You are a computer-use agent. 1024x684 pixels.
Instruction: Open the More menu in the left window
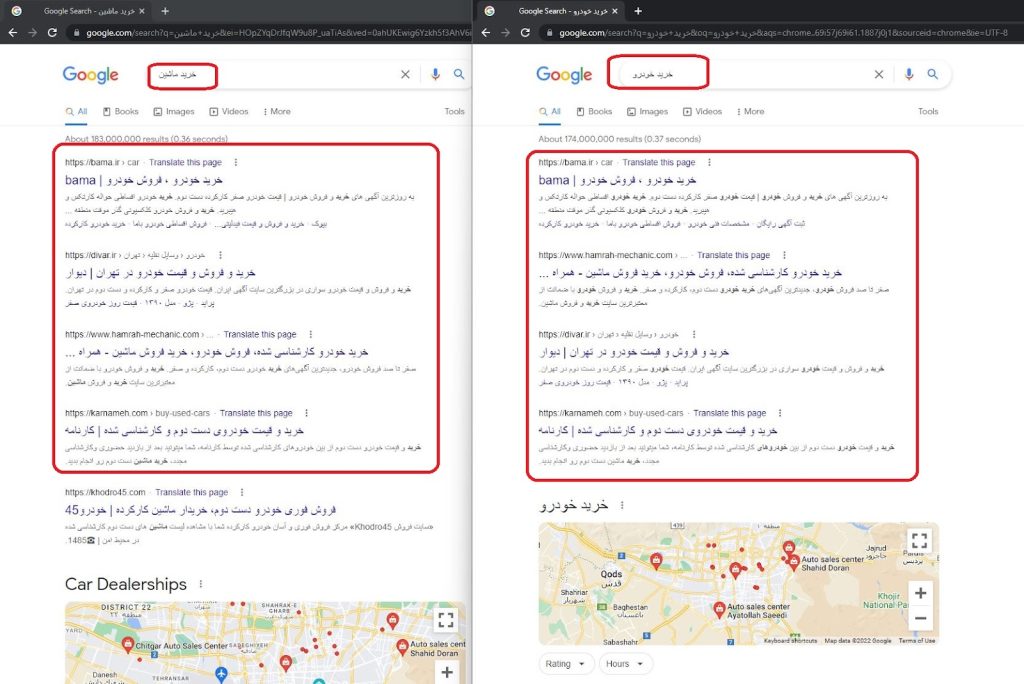277,112
